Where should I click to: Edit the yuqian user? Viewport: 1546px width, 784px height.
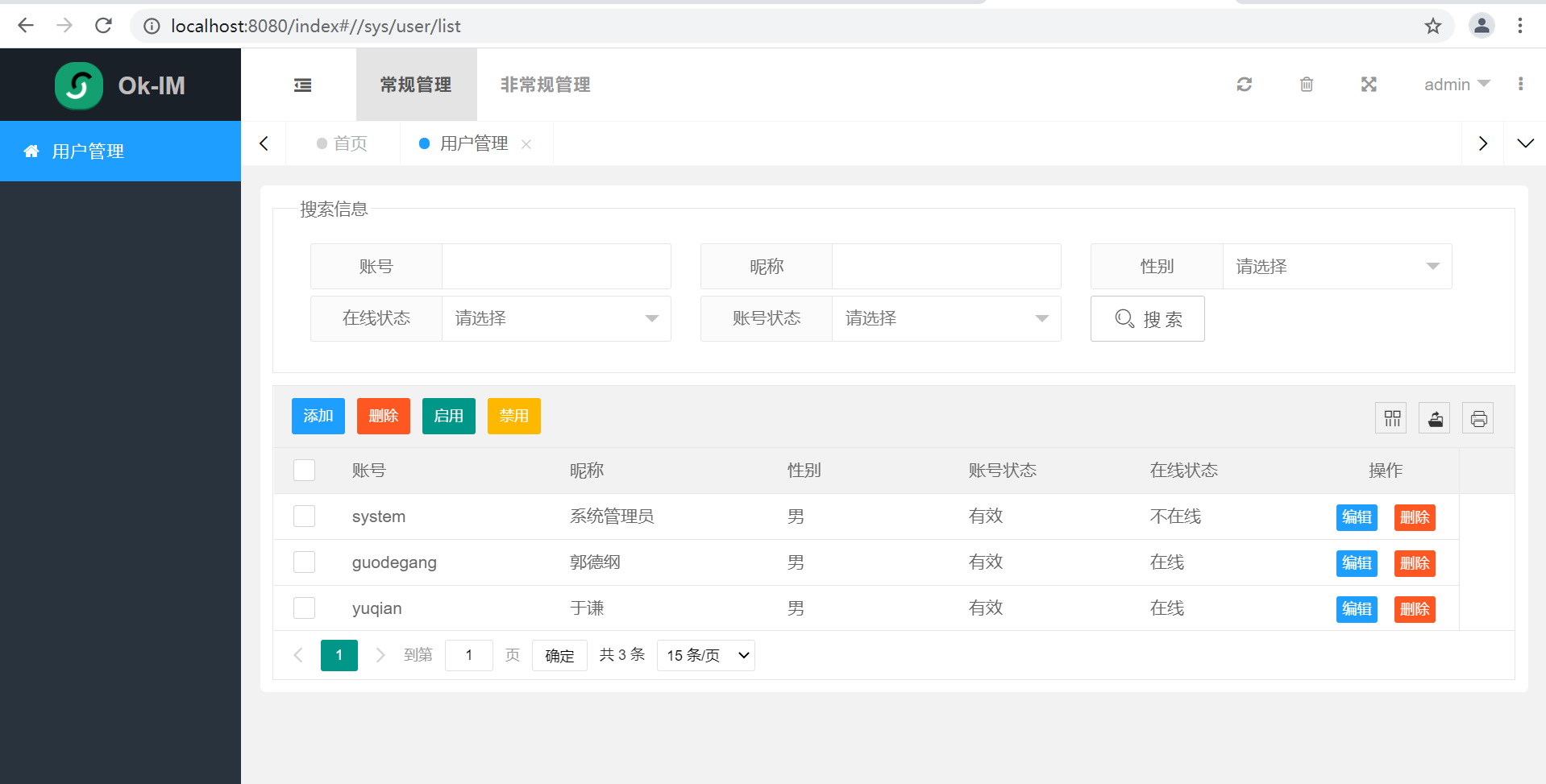tap(1357, 609)
